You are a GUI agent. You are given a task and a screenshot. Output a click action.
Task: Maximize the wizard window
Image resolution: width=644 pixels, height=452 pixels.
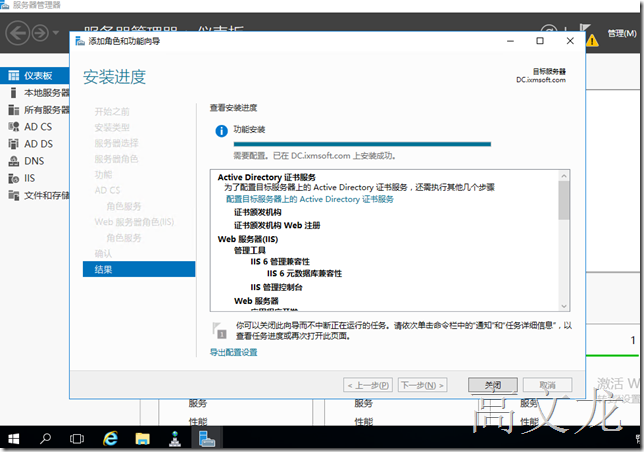(x=540, y=41)
